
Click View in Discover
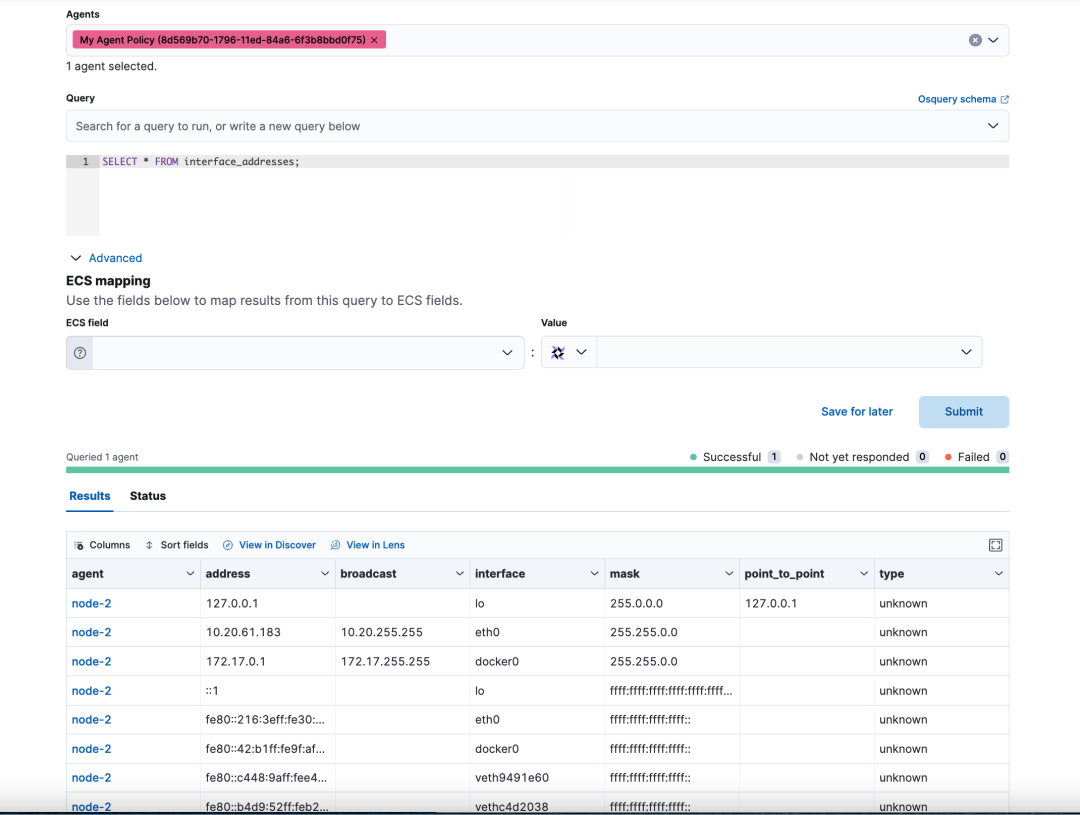point(269,545)
